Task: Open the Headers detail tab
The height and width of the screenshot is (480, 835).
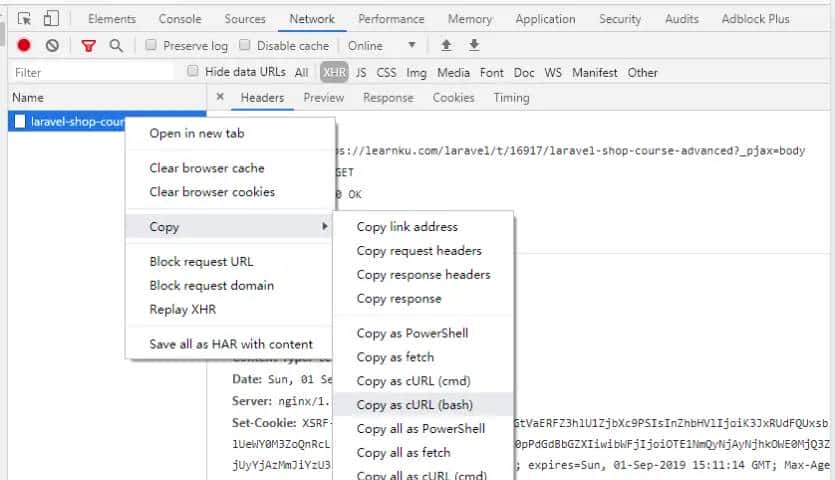Action: point(262,97)
